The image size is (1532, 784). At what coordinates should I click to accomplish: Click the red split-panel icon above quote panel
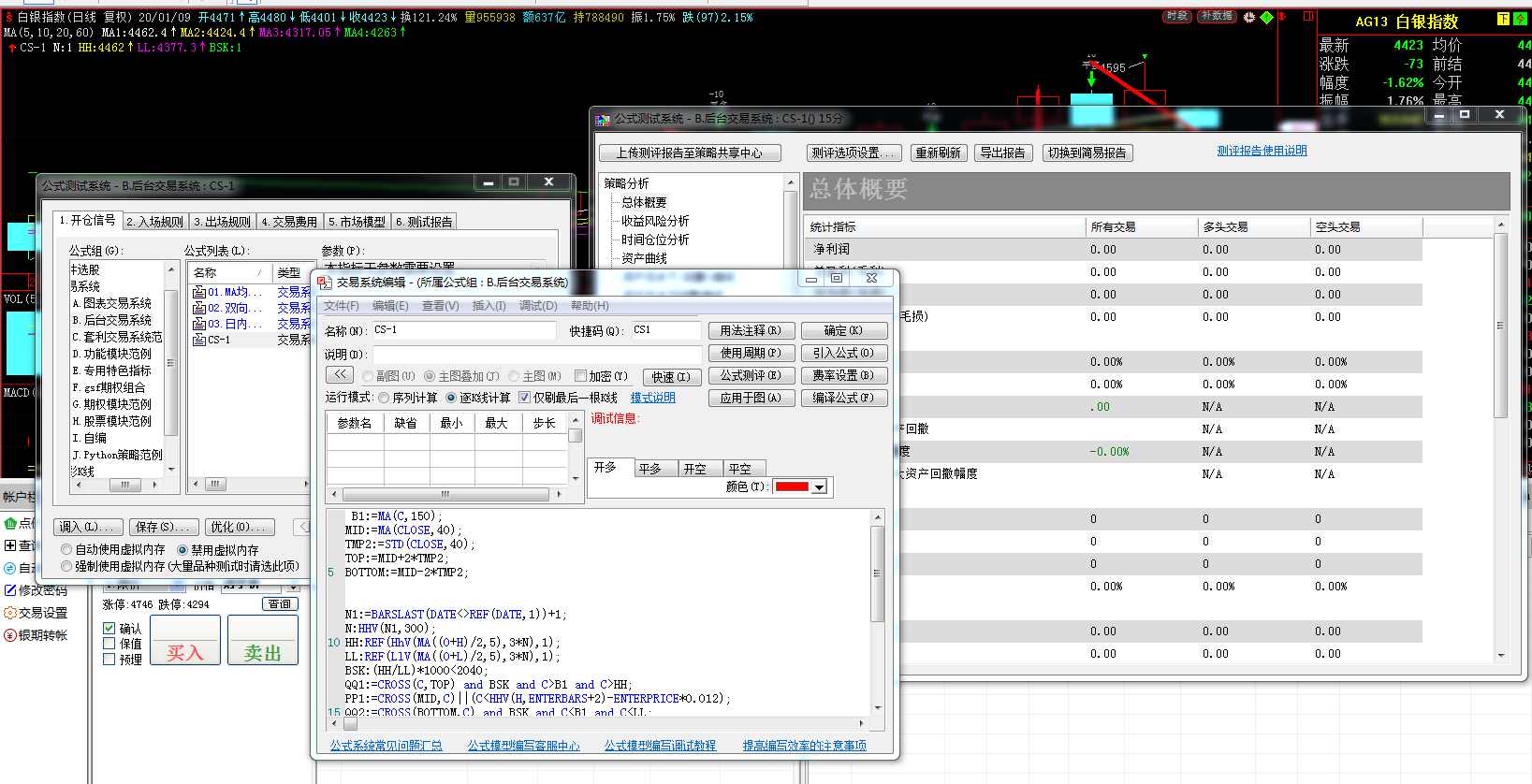coord(1308,16)
